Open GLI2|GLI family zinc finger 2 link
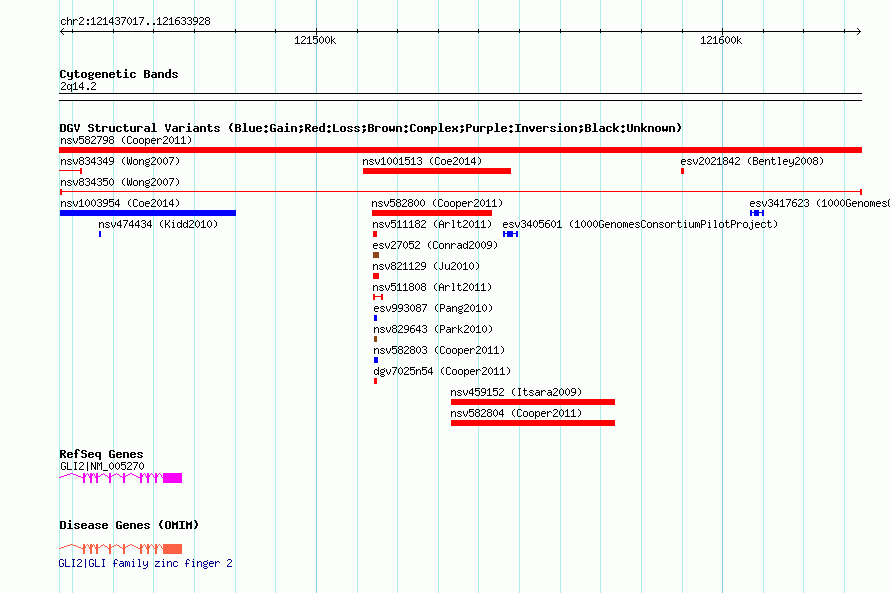Screen dimensions: 890x593 point(145,563)
